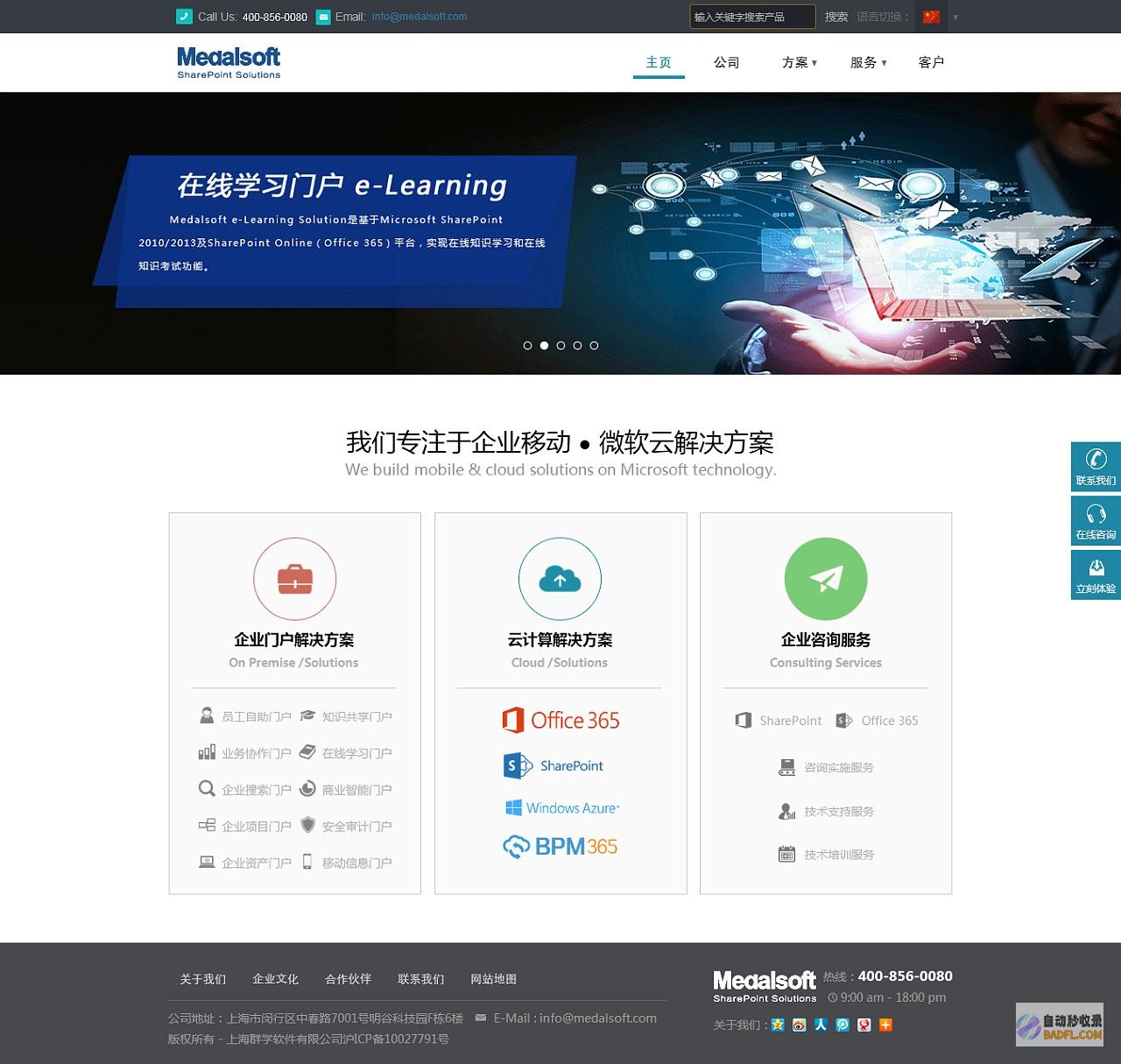Screen dimensions: 1121x1064
Task: Click the Medalsoft logo in footer
Action: (765, 986)
